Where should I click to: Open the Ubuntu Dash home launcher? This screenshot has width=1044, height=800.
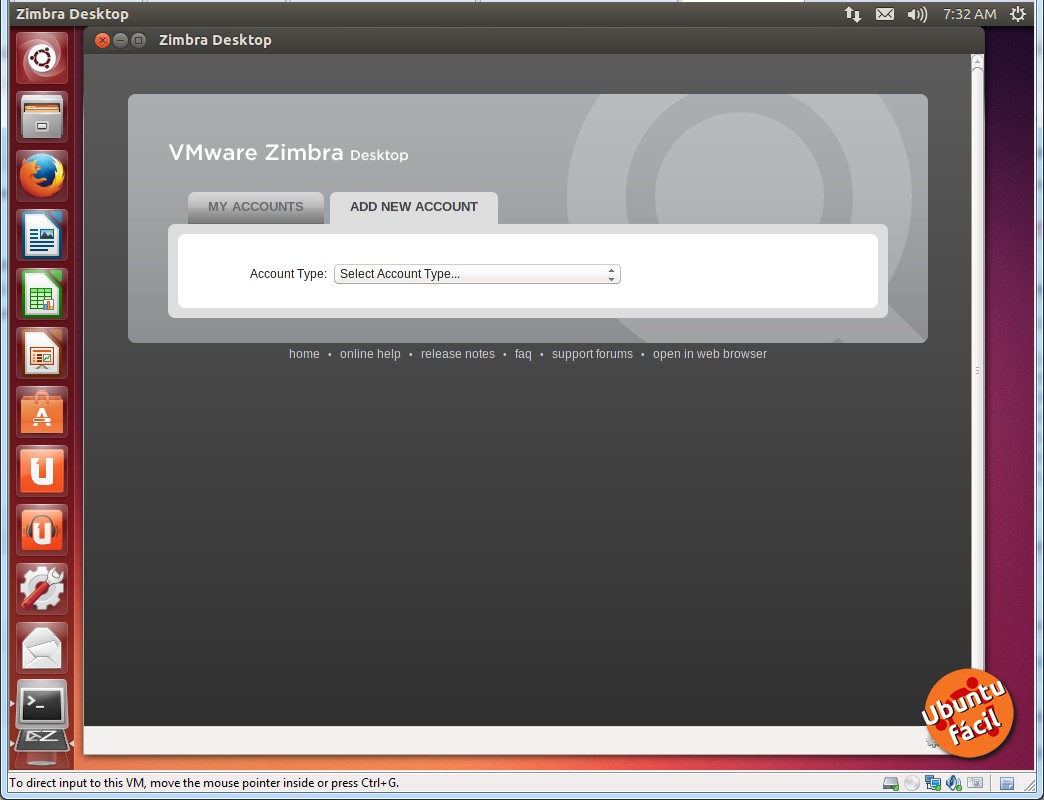pos(42,58)
